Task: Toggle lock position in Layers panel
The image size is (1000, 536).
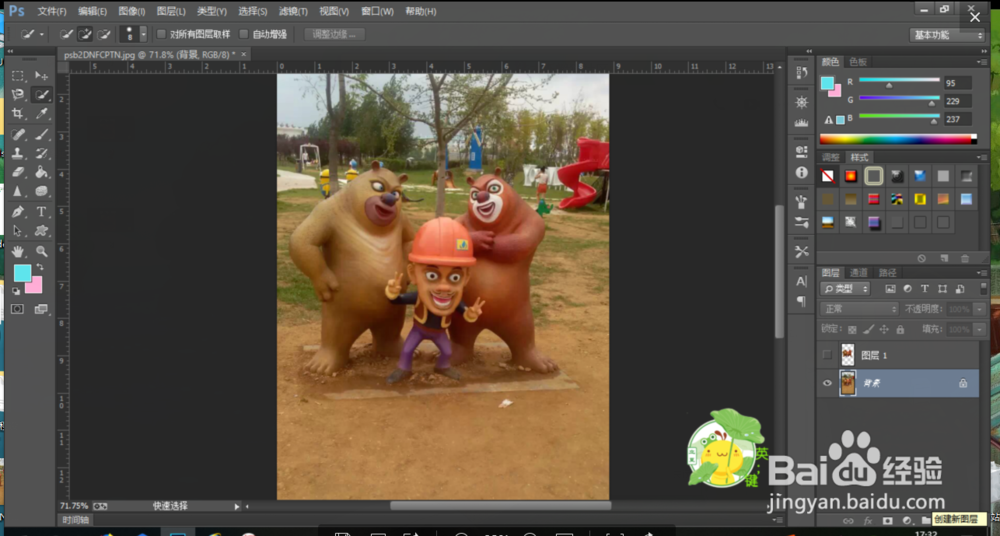Action: tap(884, 330)
